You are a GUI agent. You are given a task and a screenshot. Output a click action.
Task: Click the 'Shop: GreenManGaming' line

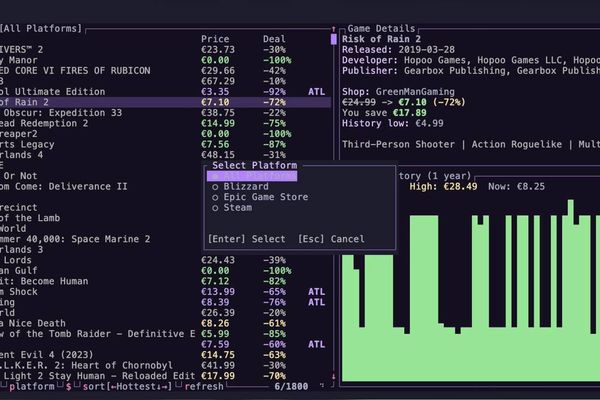point(398,92)
